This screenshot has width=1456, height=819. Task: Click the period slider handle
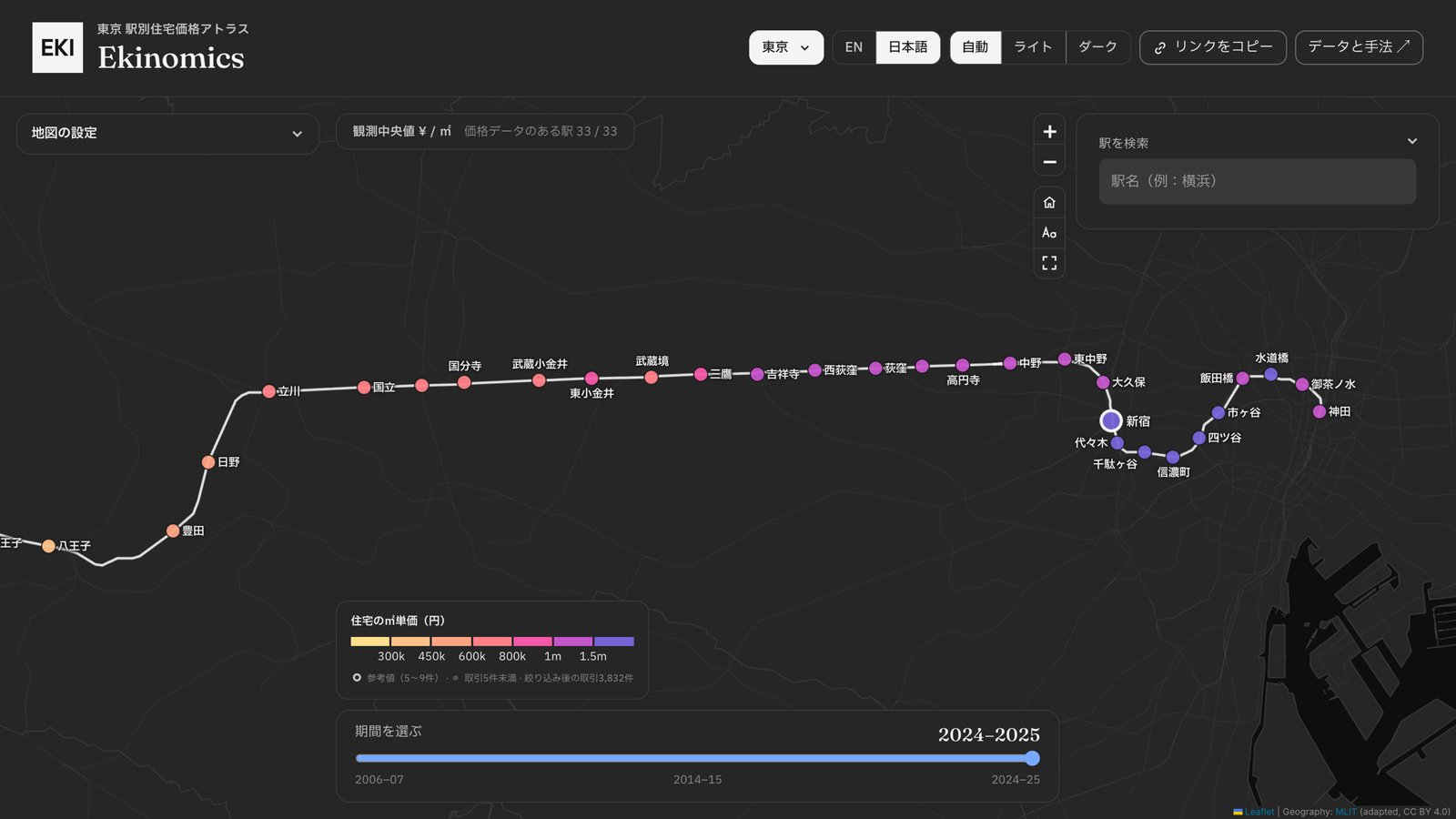tap(1032, 758)
